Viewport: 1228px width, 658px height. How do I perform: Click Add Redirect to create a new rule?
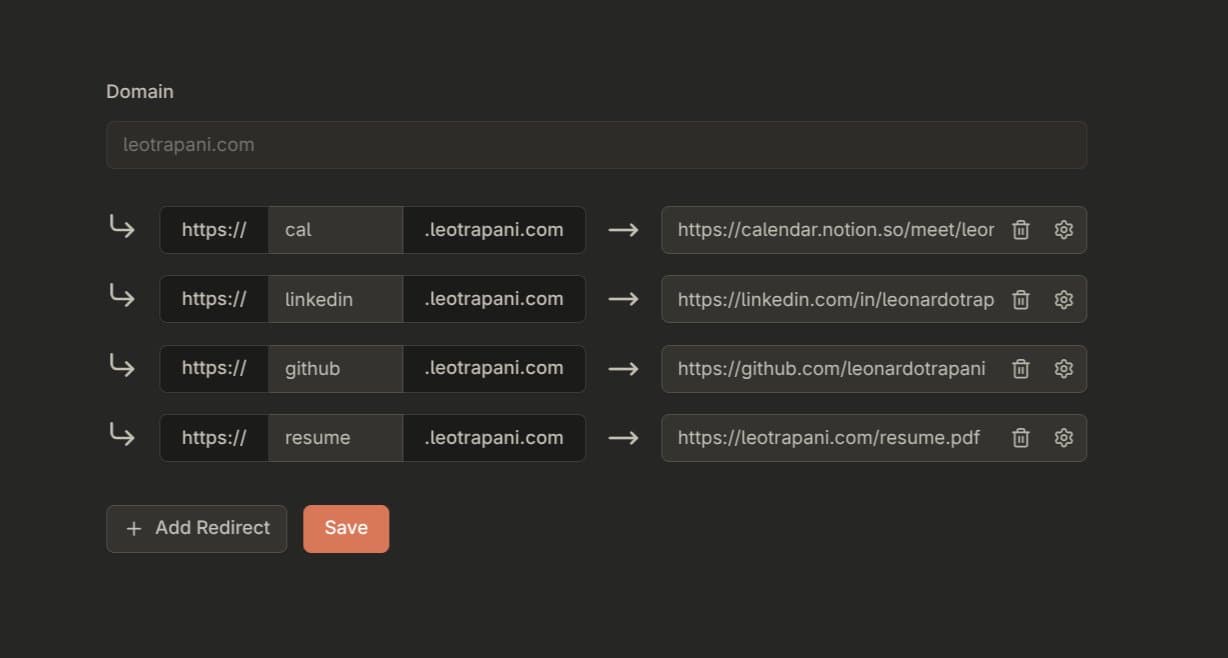[x=196, y=528]
